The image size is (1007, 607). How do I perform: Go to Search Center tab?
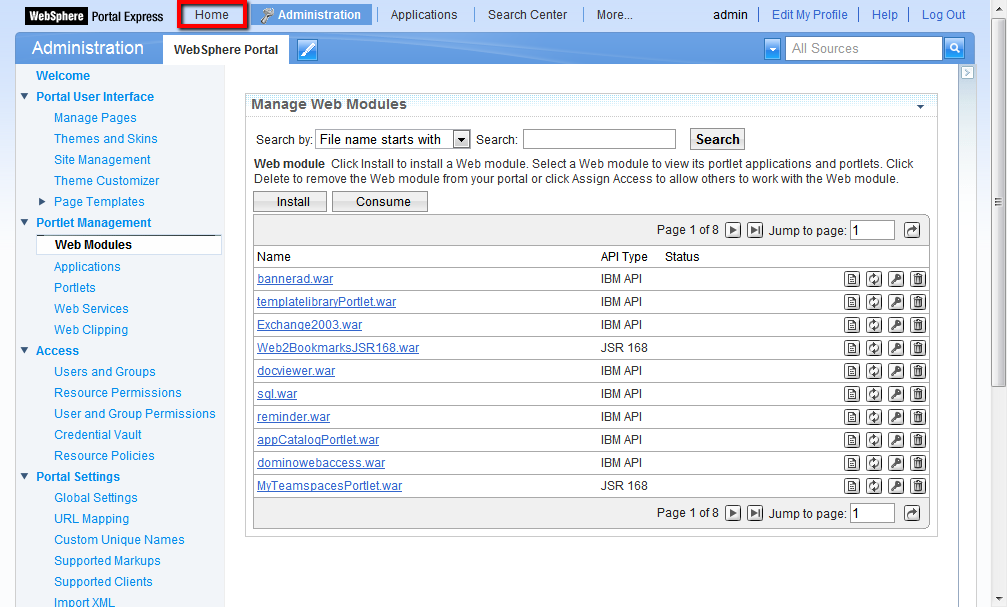527,15
